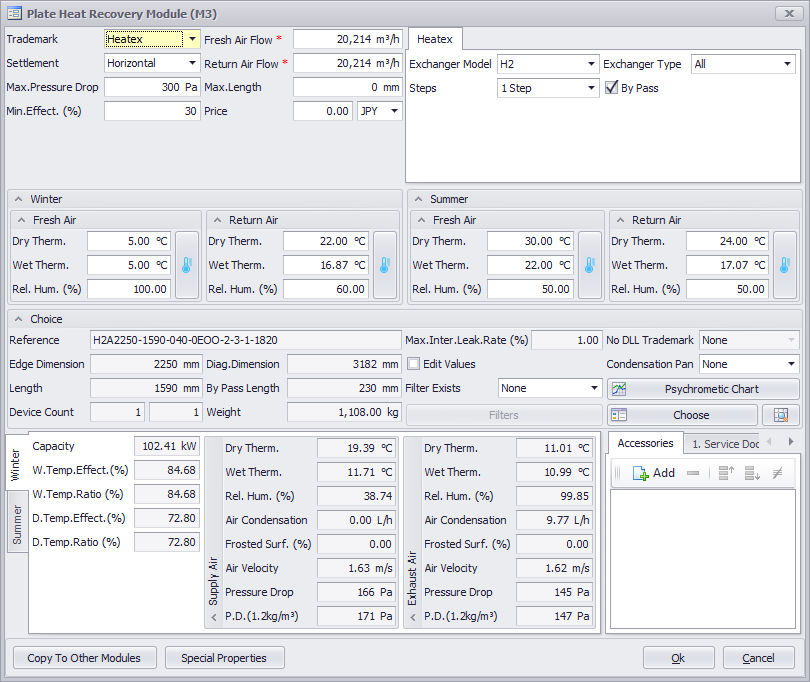
Task: Click the not-equal icon in Accessories toolbar
Action: [x=777, y=473]
